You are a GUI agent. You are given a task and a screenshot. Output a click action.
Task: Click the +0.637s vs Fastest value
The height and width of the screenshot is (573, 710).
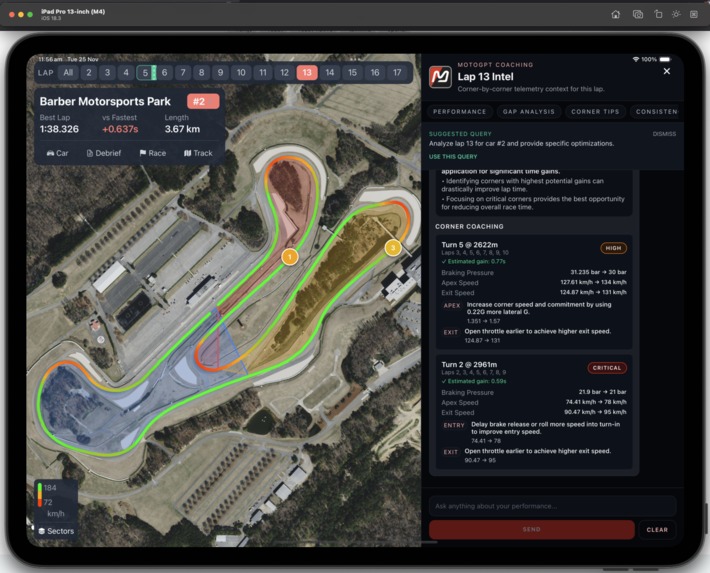tap(120, 129)
